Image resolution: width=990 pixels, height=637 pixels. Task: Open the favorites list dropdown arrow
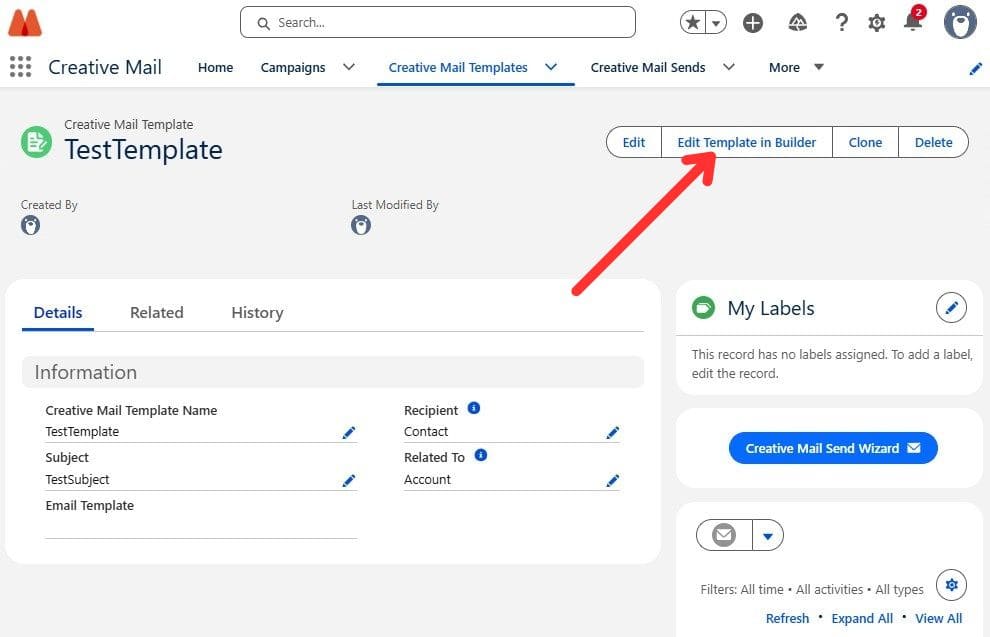coord(716,23)
